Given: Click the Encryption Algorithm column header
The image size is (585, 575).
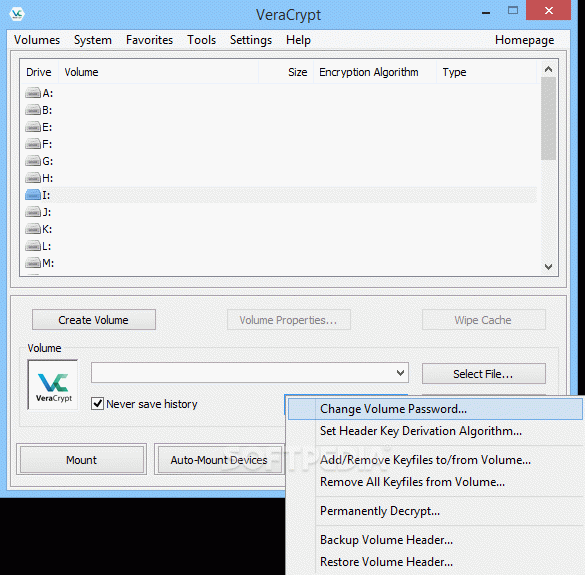Looking at the screenshot, I should pos(375,72).
